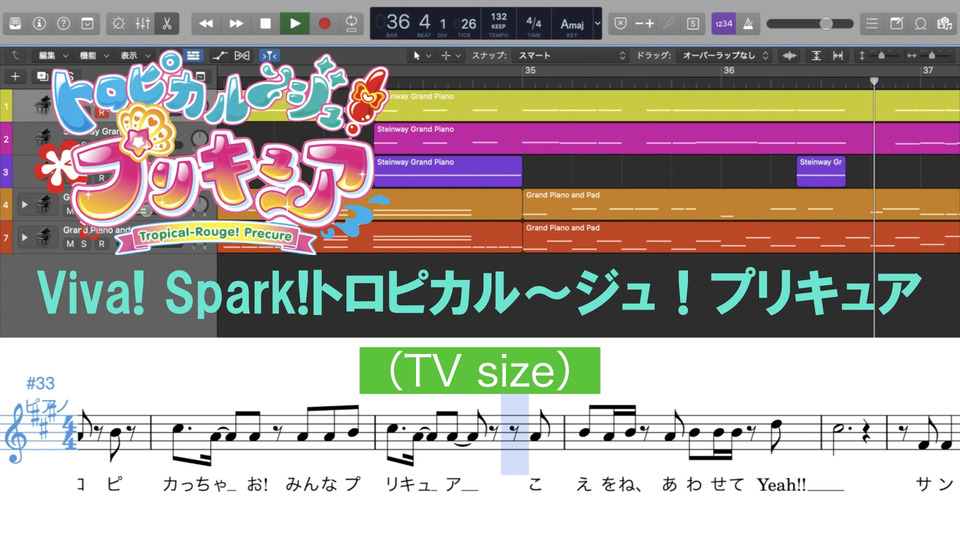Screen dimensions: 960x540
Task: Click the horizontal auto zoom icon
Action: [838, 56]
